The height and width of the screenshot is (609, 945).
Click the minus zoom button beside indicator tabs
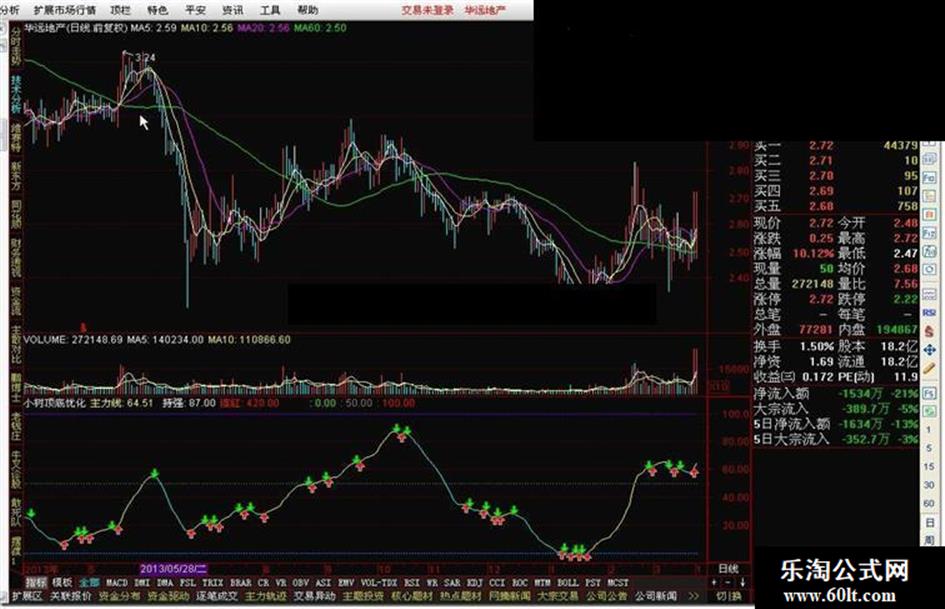[728, 582]
